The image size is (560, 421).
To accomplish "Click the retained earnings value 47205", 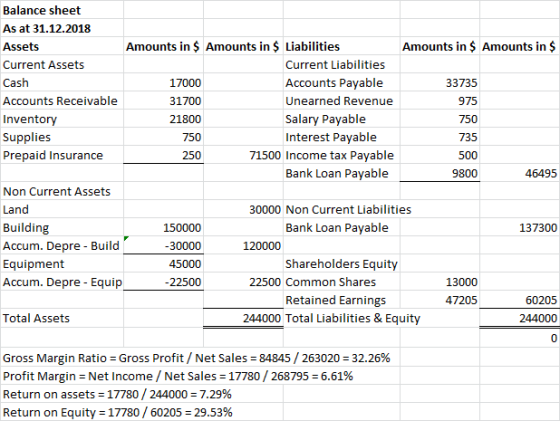I will click(440, 300).
